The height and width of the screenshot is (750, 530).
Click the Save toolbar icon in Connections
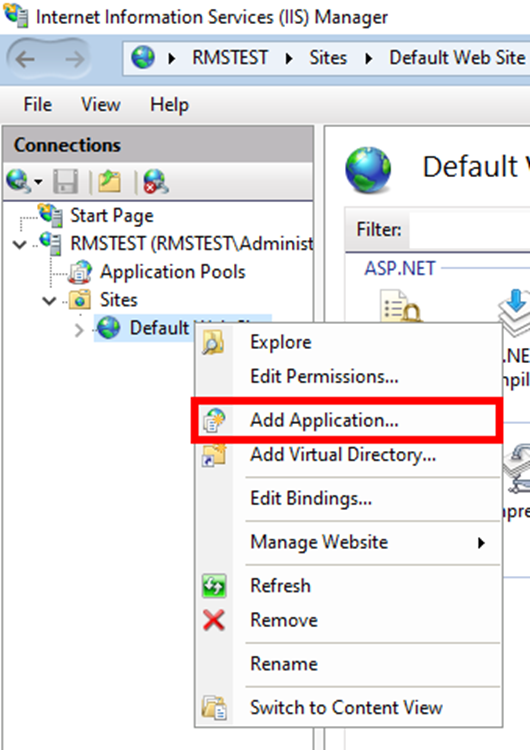pyautogui.click(x=66, y=181)
